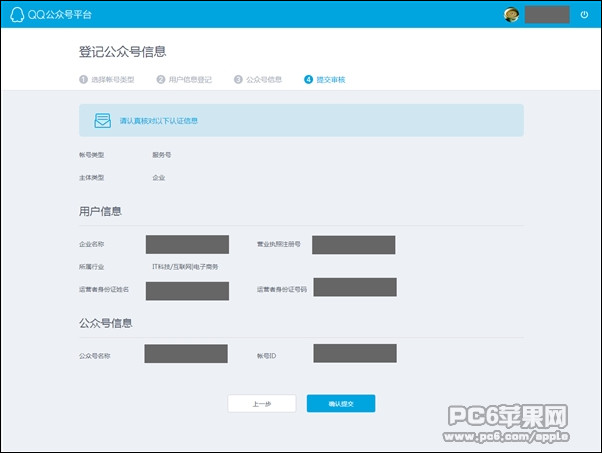Click the 运营者身份证姓名 value box

(x=187, y=290)
